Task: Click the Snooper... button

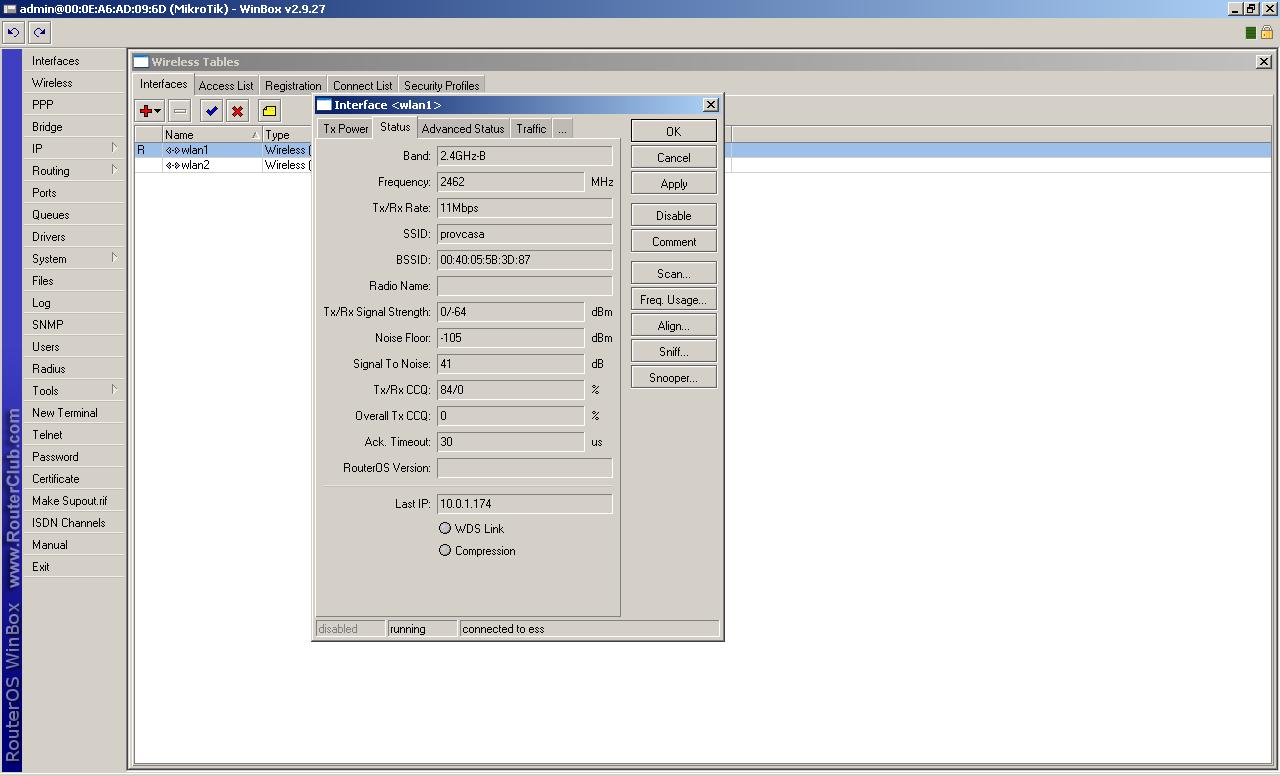Action: [x=674, y=377]
